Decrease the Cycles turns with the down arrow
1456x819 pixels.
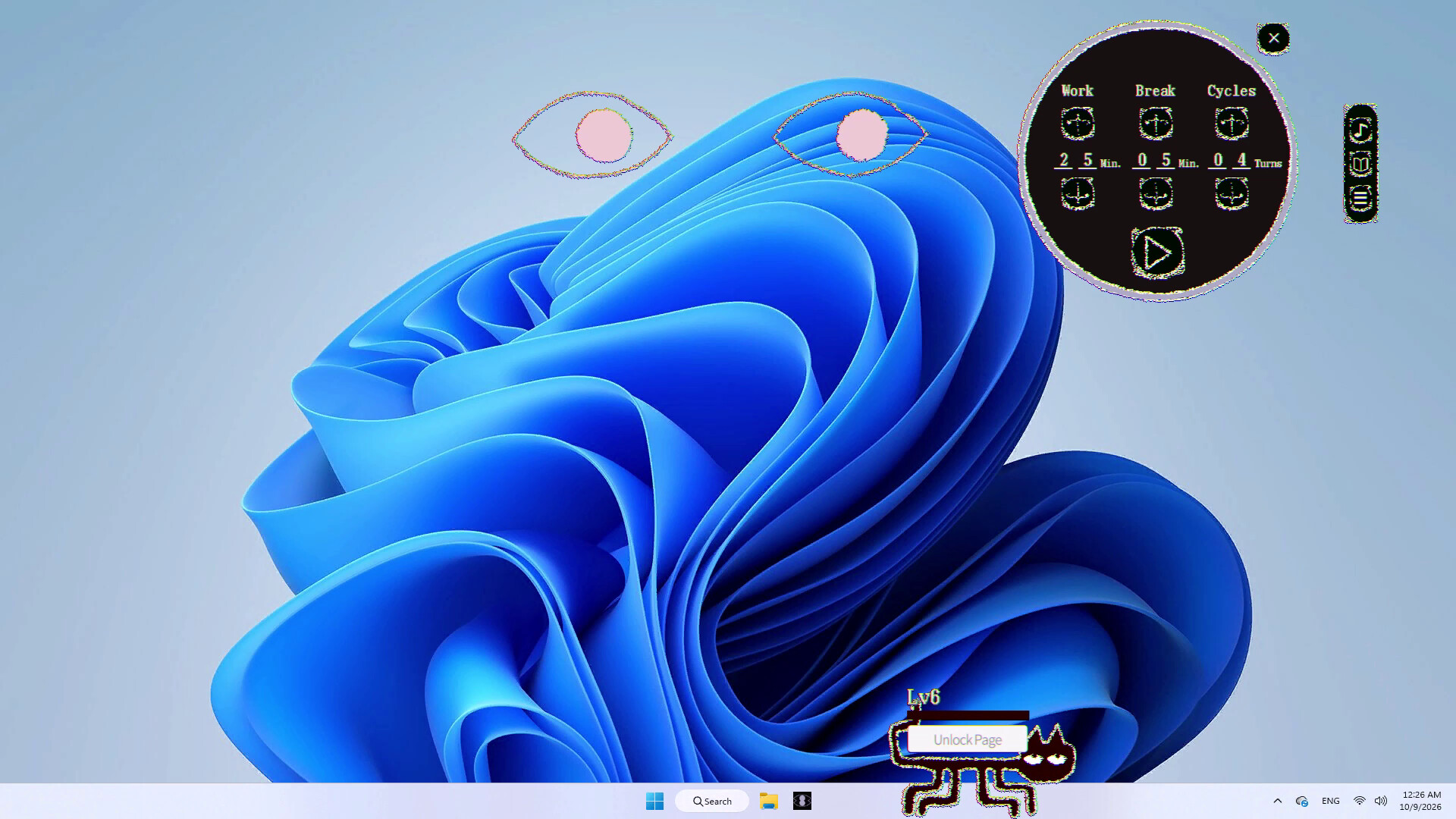click(x=1232, y=194)
